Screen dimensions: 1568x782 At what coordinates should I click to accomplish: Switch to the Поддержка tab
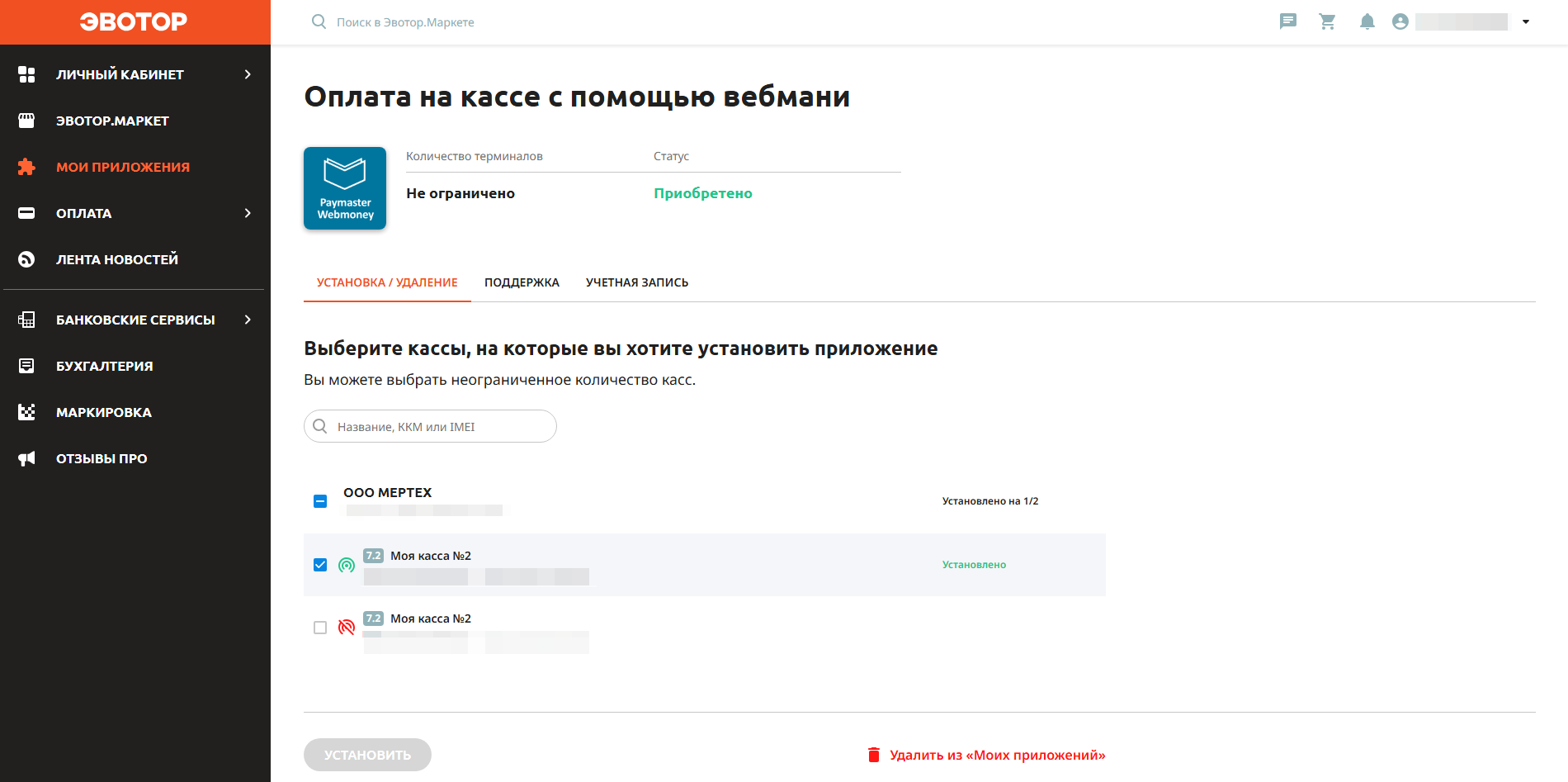coord(522,282)
